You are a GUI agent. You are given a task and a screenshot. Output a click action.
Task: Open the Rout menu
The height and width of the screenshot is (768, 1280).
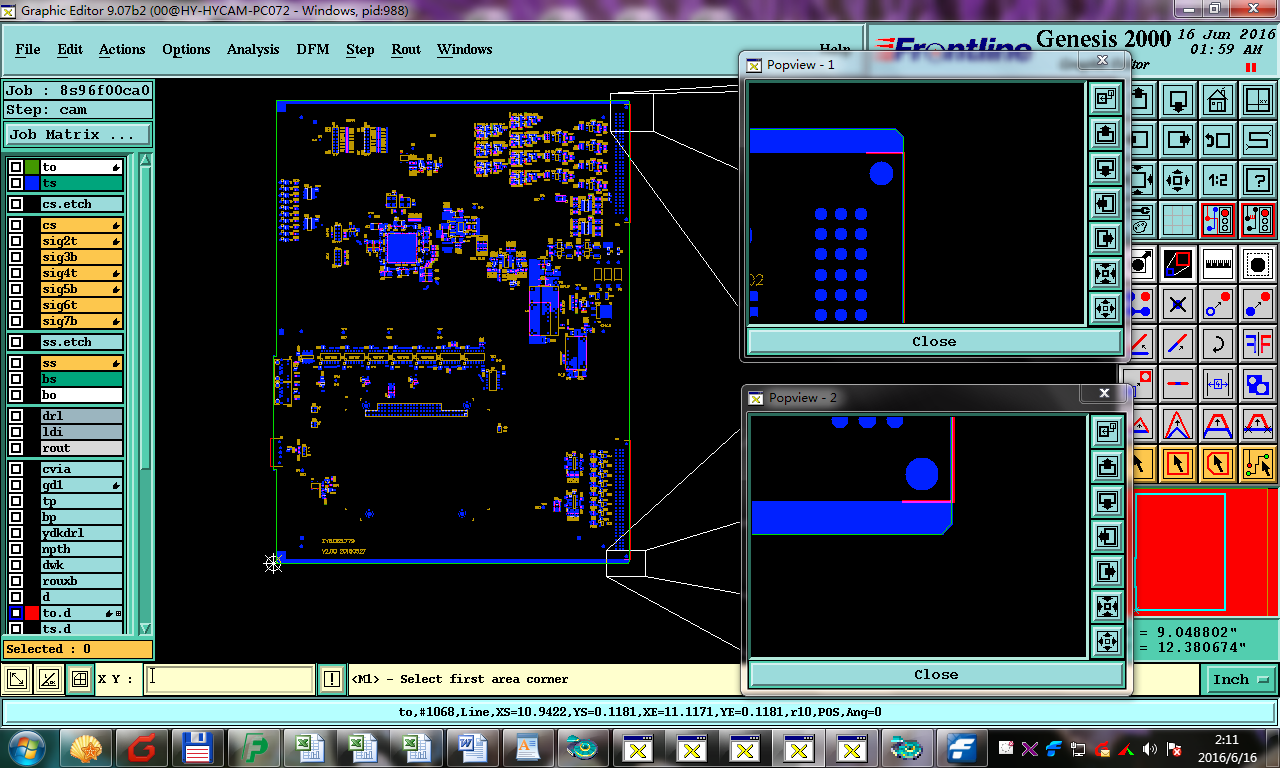click(406, 49)
